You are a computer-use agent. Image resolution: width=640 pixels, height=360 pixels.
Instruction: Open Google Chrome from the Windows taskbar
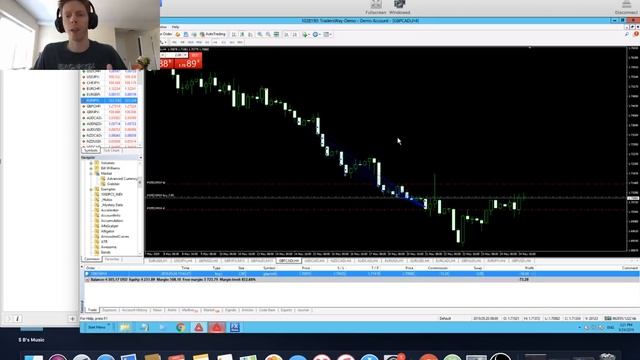click(180, 327)
